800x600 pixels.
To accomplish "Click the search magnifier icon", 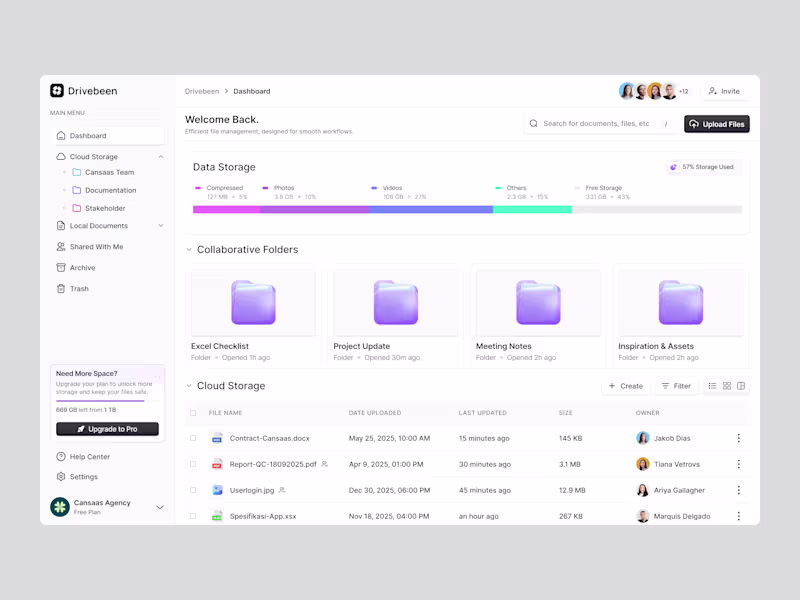I will pyautogui.click(x=534, y=123).
